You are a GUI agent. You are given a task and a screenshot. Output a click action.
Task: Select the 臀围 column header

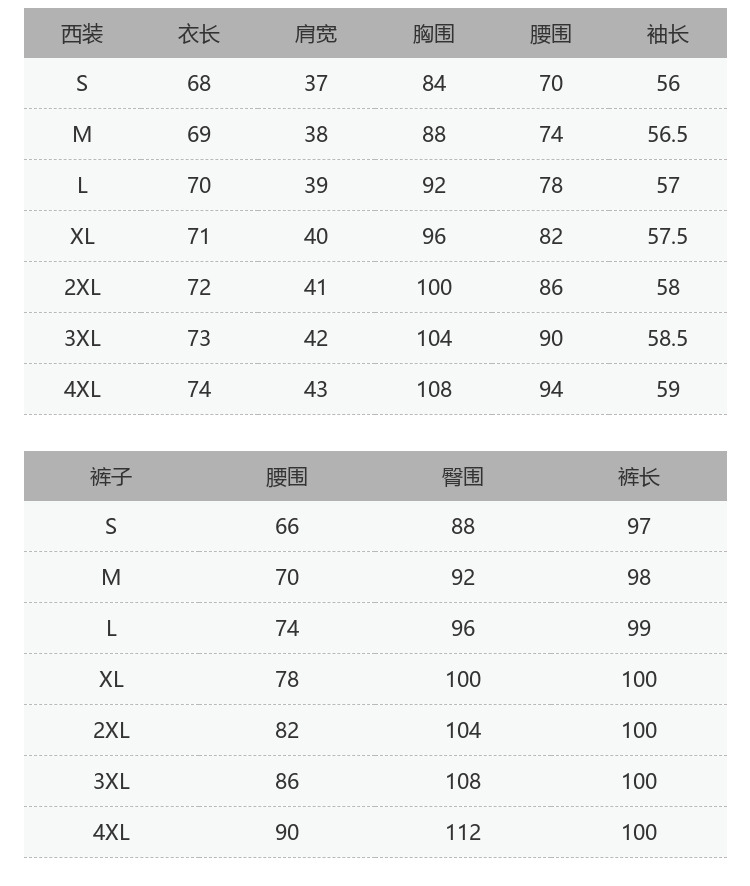(463, 477)
